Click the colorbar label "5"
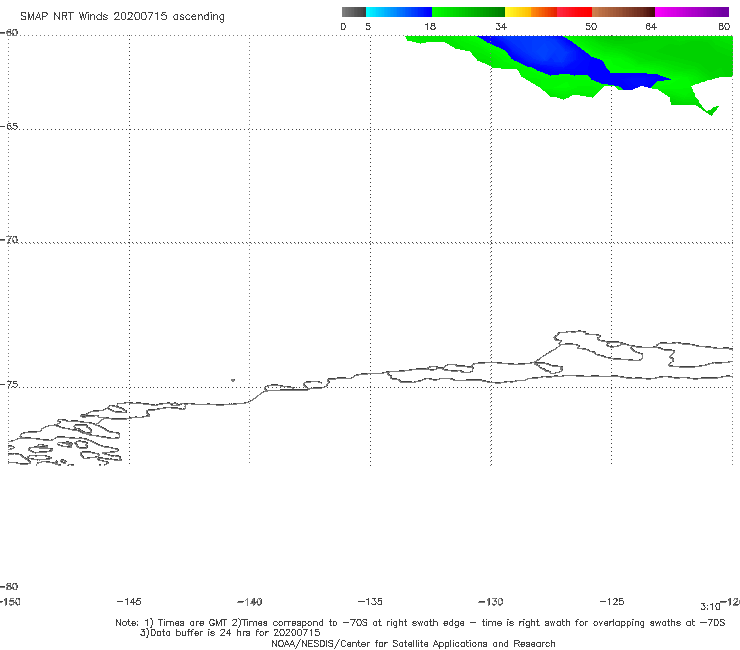 click(368, 26)
